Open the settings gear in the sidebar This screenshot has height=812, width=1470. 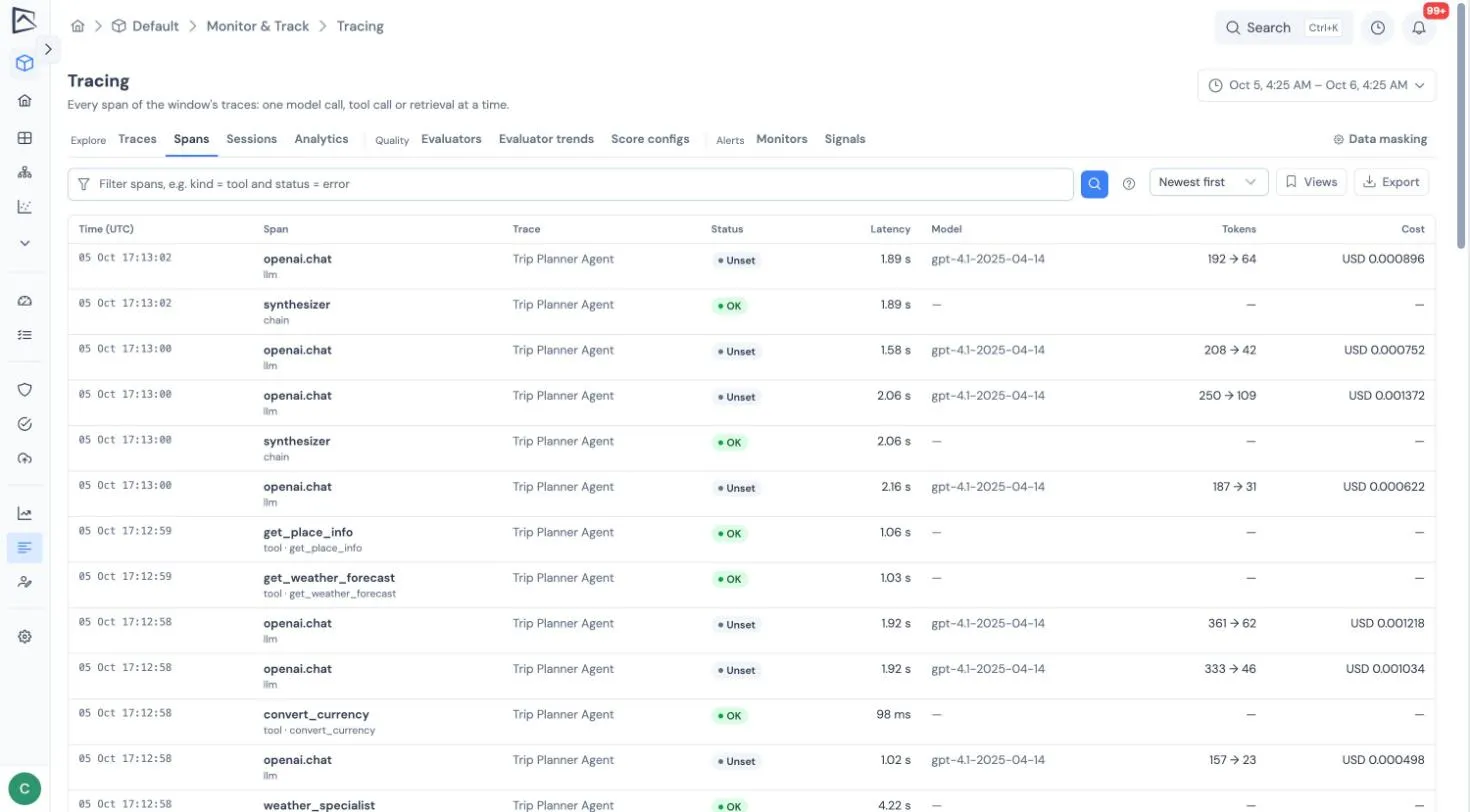[x=25, y=637]
